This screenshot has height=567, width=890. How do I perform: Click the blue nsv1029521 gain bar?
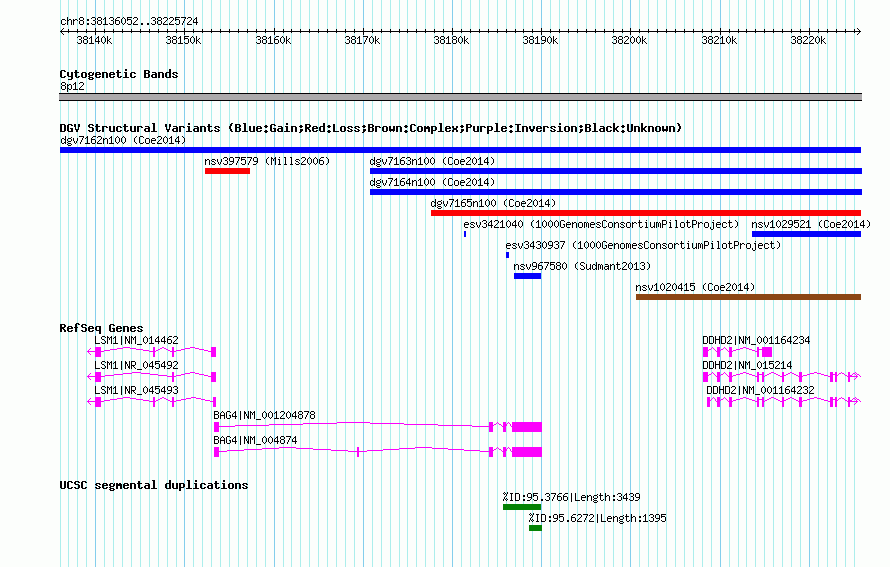807,234
